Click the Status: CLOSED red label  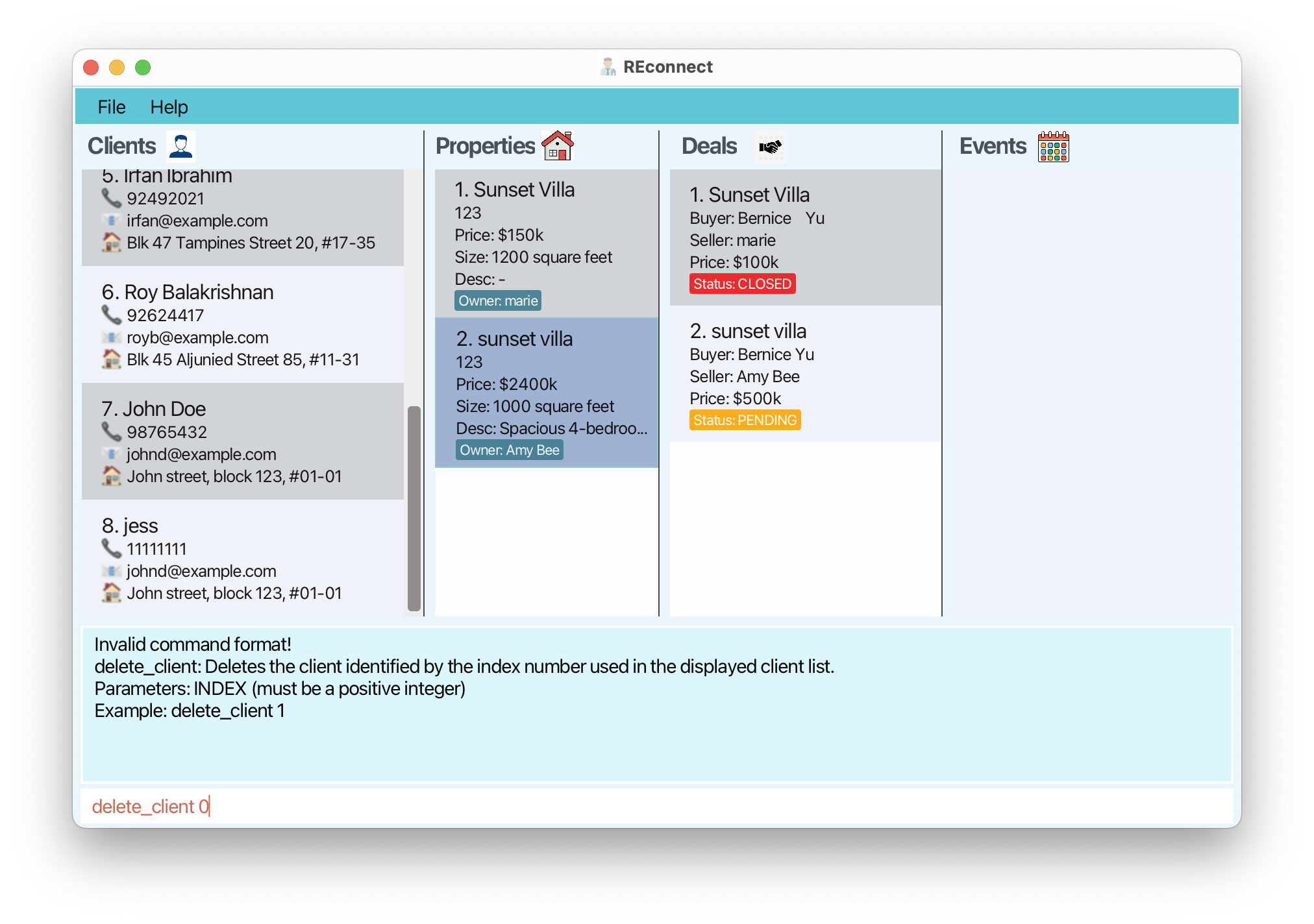pos(742,284)
